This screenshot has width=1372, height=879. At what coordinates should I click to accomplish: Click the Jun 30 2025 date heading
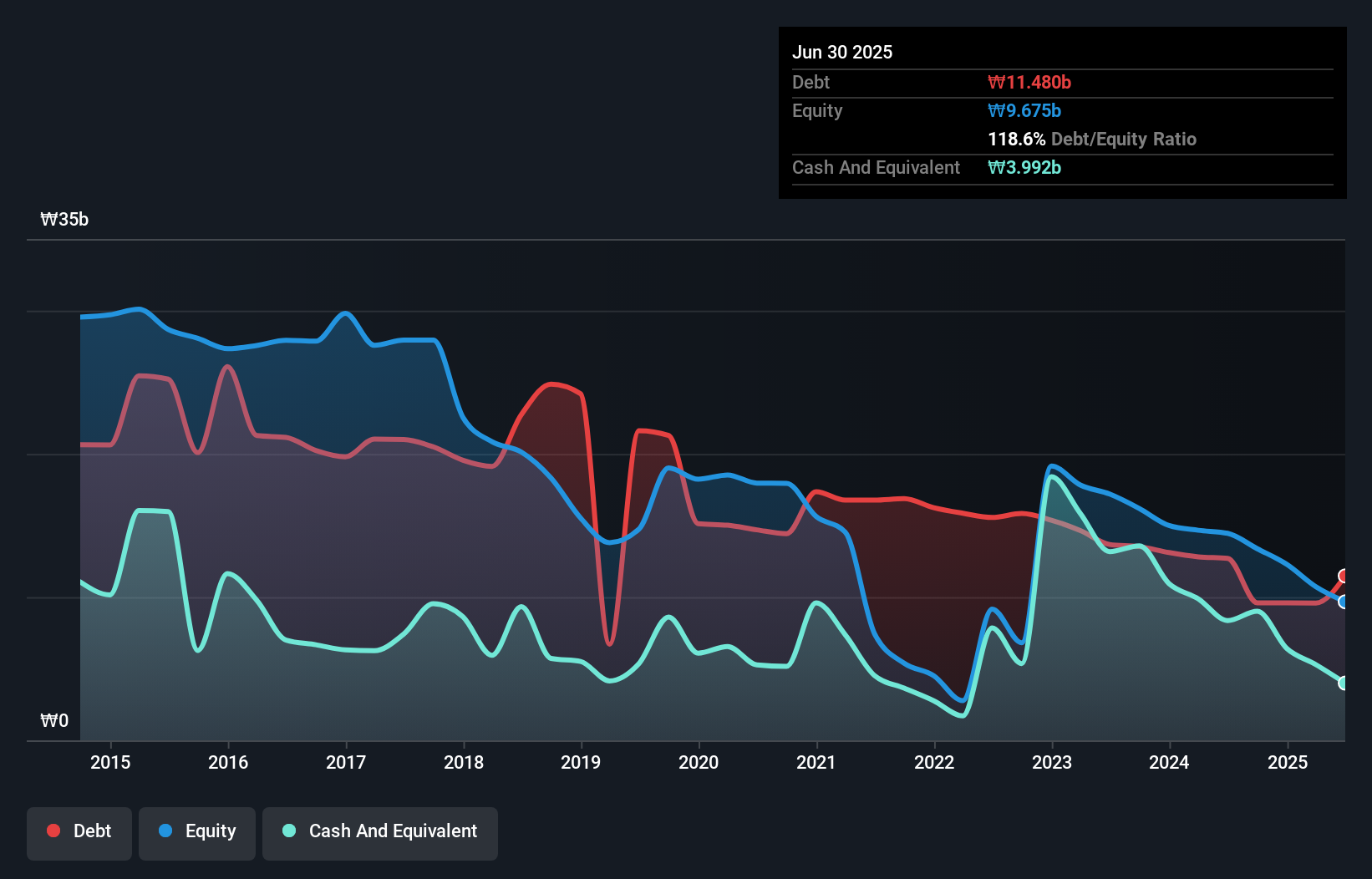point(842,52)
